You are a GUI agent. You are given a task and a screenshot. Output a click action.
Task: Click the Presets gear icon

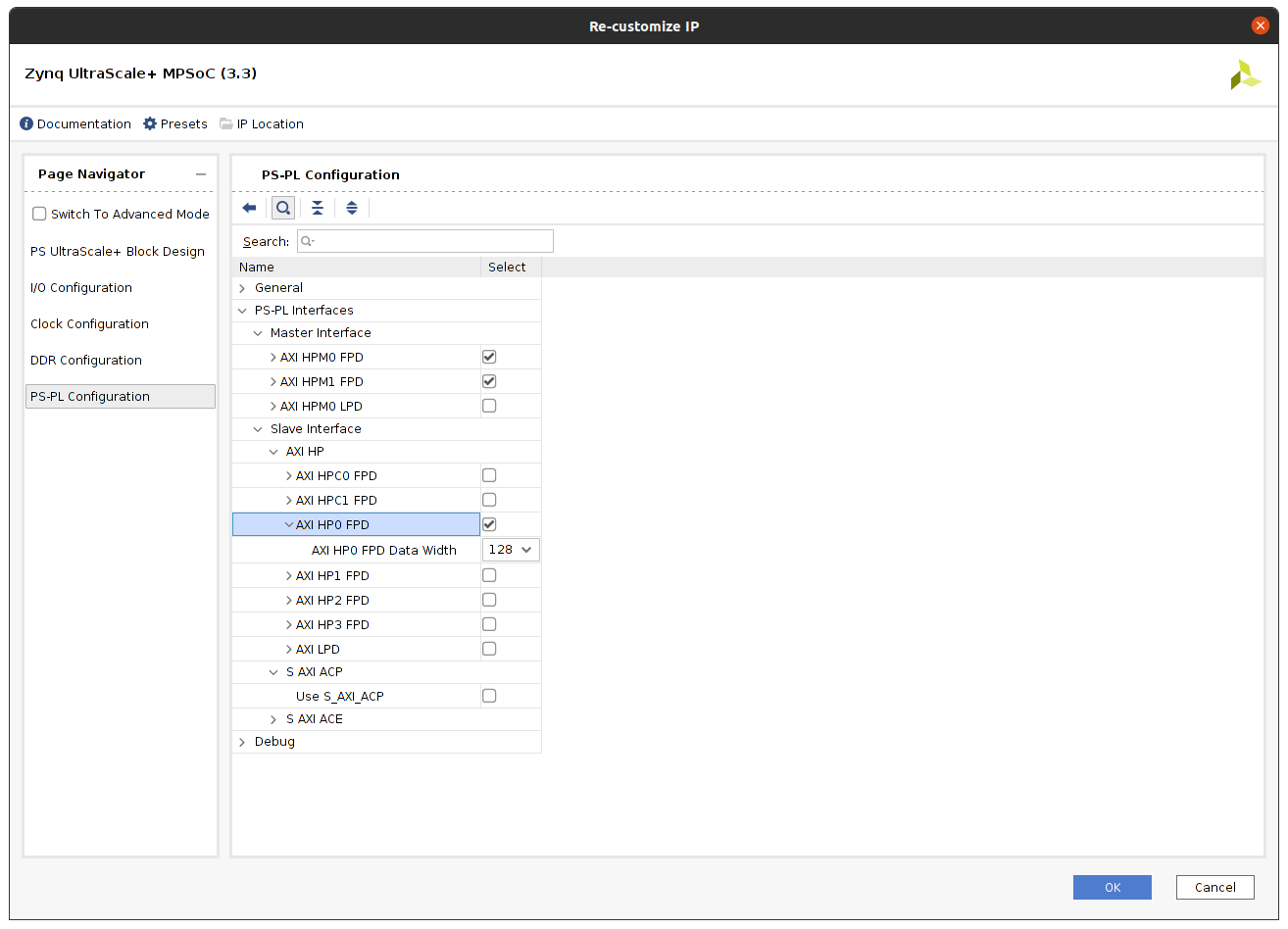(x=150, y=123)
